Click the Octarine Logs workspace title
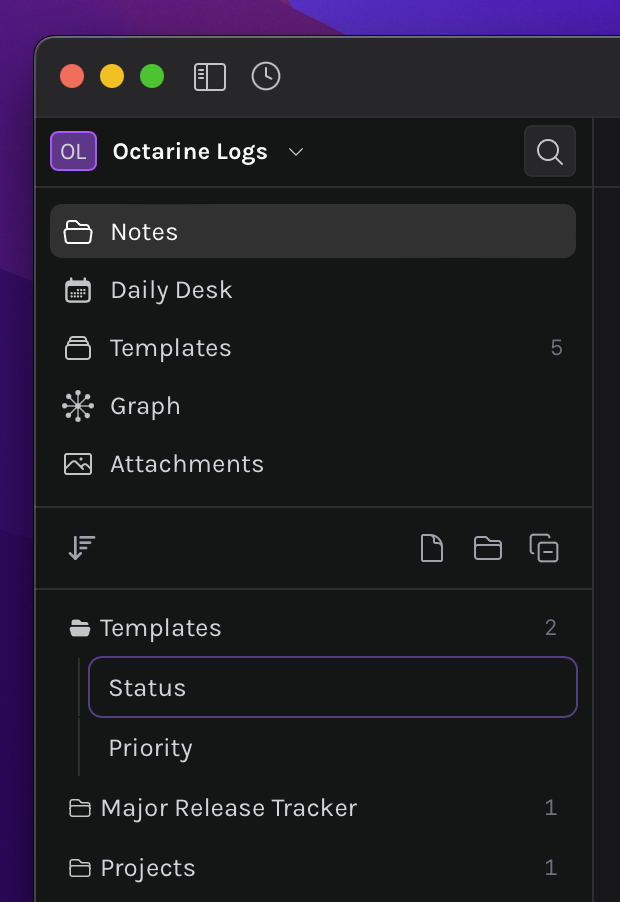620x902 pixels. (190, 152)
